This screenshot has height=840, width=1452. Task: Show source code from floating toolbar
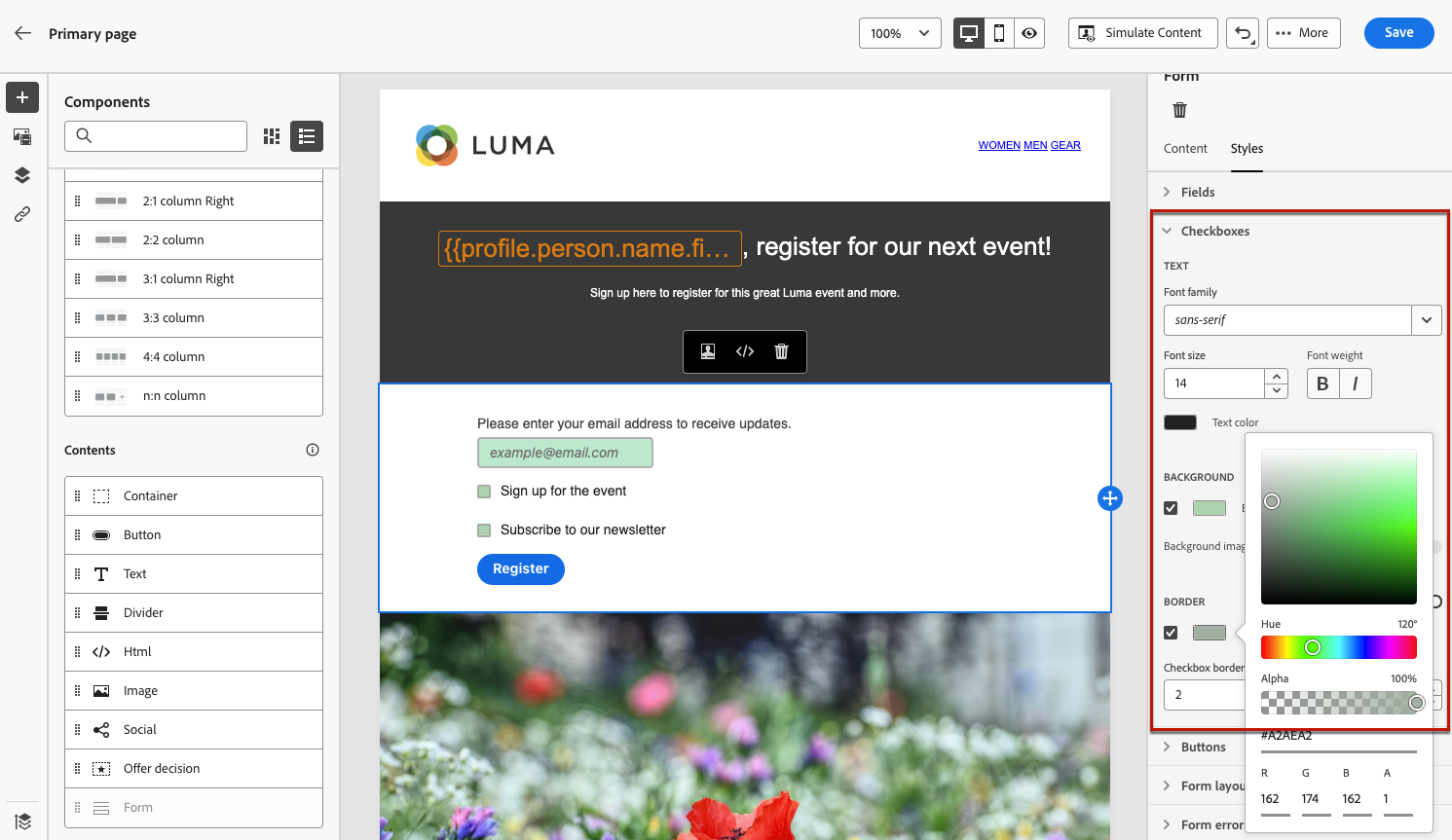[x=745, y=351]
